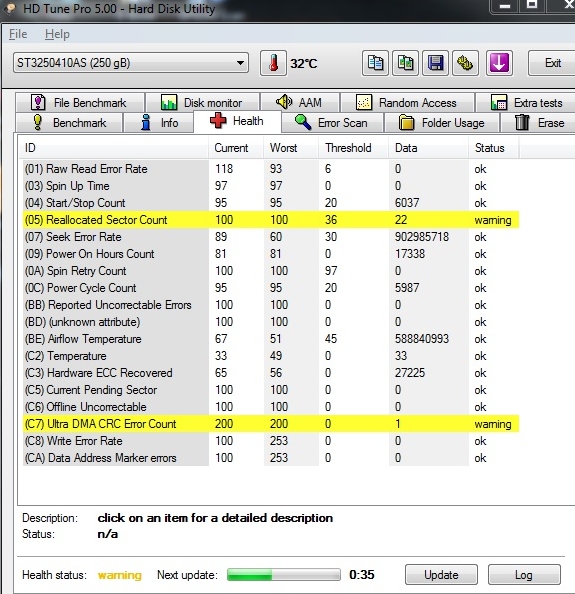Click the Update button
This screenshot has height=594, width=575.
[441, 575]
